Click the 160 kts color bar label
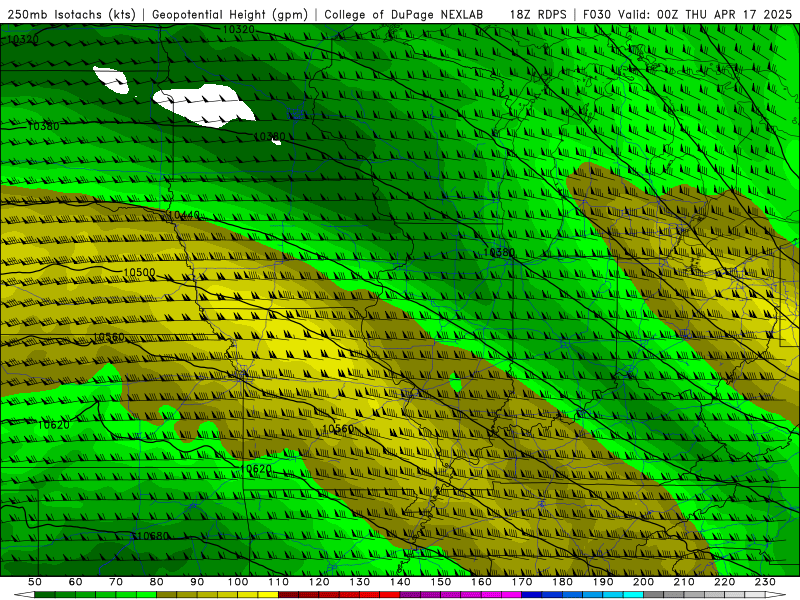 [481, 582]
